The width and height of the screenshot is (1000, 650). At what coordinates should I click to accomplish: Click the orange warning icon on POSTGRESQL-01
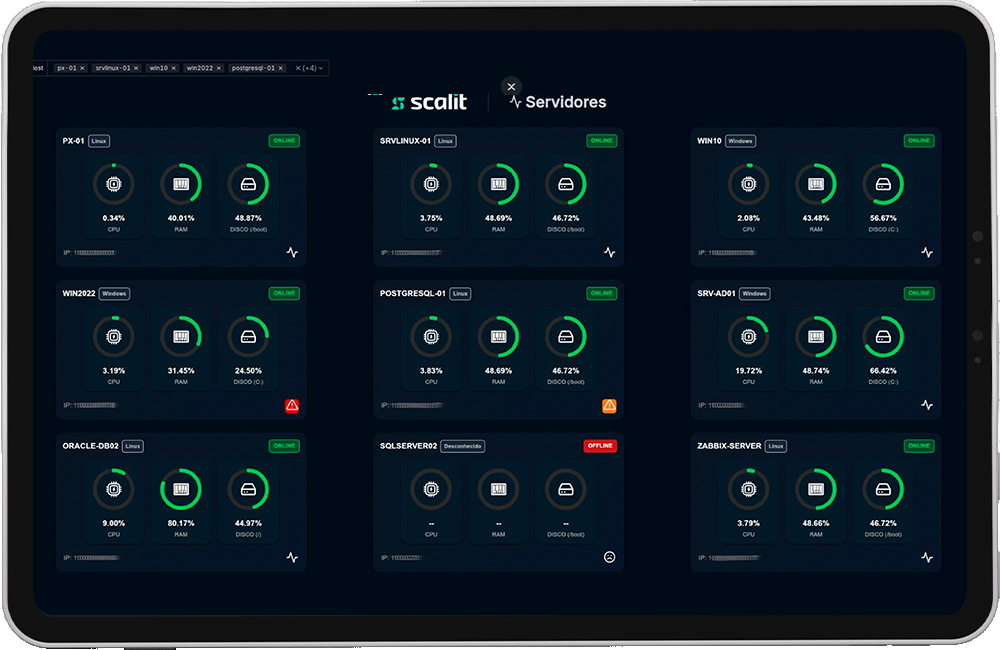point(609,405)
